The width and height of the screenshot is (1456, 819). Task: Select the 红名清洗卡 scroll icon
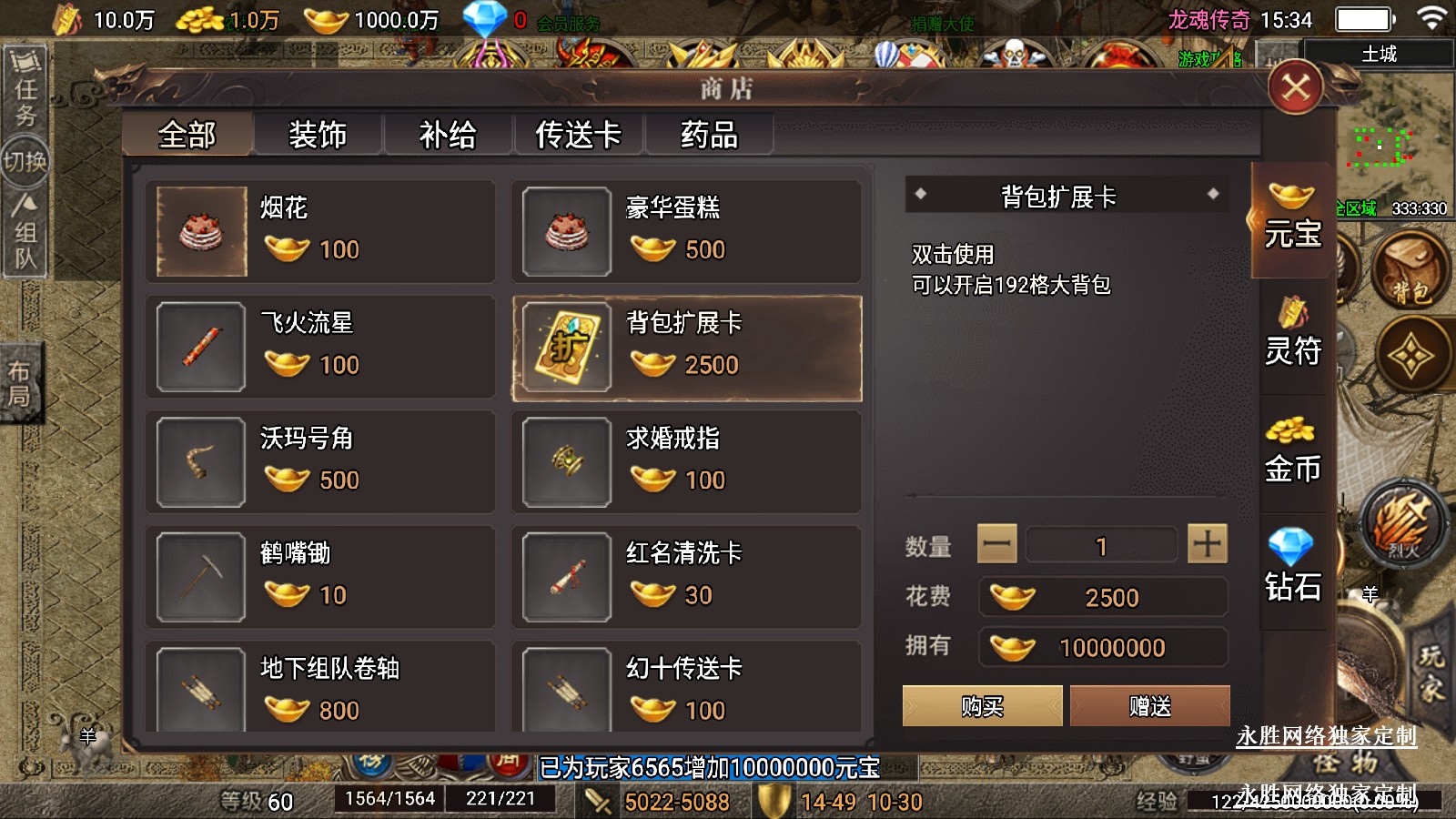(567, 577)
